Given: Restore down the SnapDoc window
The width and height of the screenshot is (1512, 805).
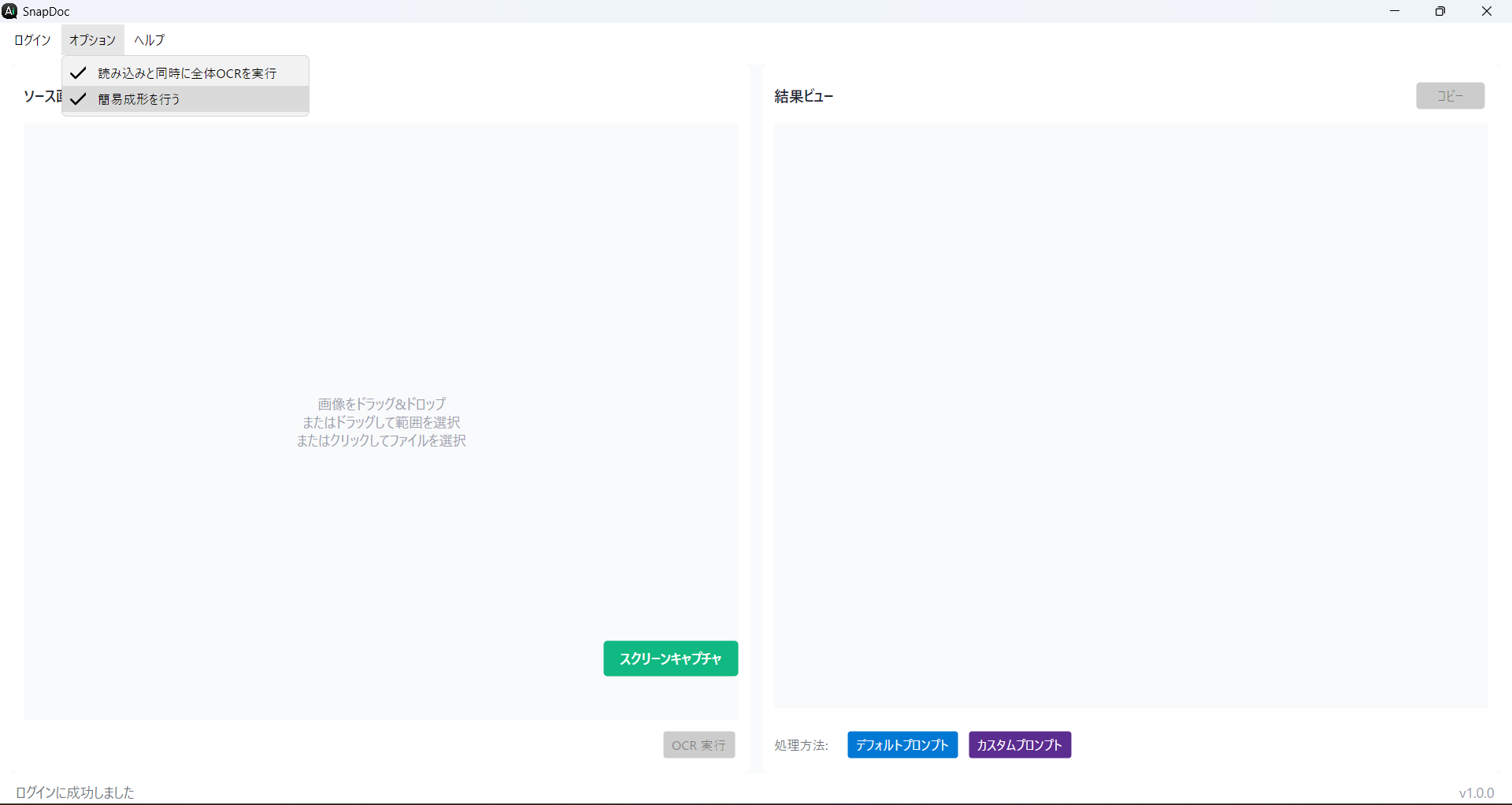Looking at the screenshot, I should click(x=1440, y=11).
